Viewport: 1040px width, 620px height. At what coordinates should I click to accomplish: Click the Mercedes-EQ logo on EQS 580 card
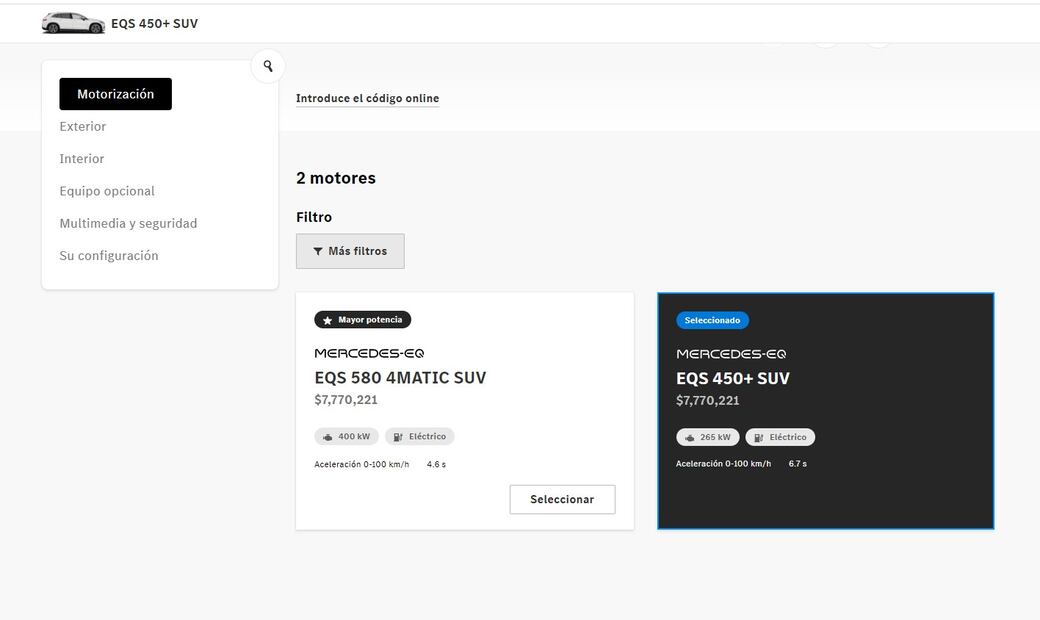click(369, 353)
